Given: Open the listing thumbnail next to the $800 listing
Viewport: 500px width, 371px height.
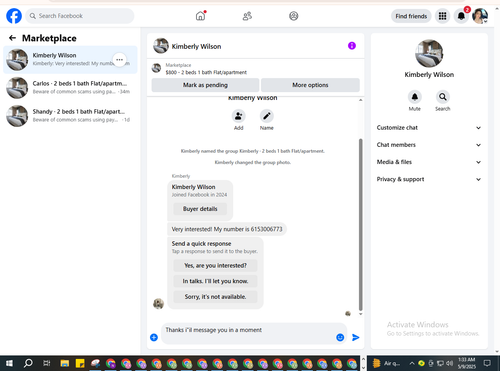Looking at the screenshot, I should pos(156,68).
